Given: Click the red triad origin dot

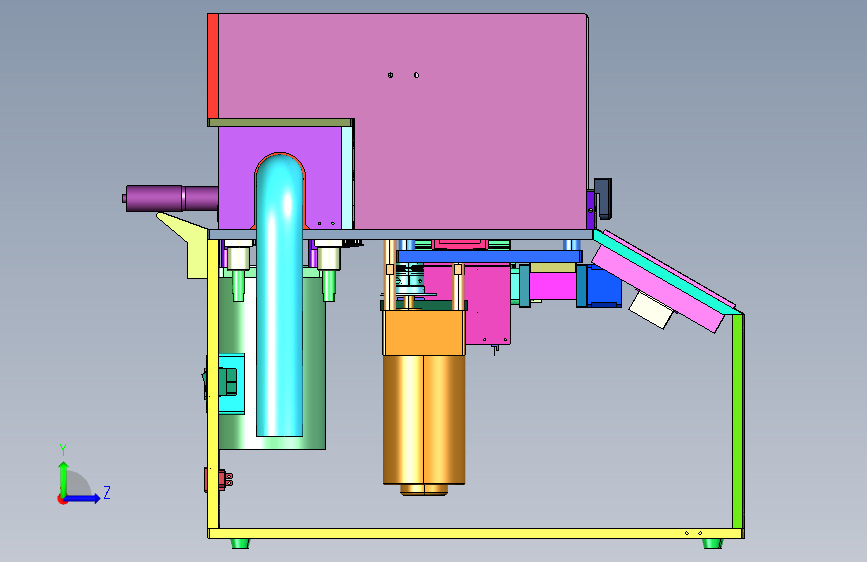Looking at the screenshot, I should pos(62,499).
